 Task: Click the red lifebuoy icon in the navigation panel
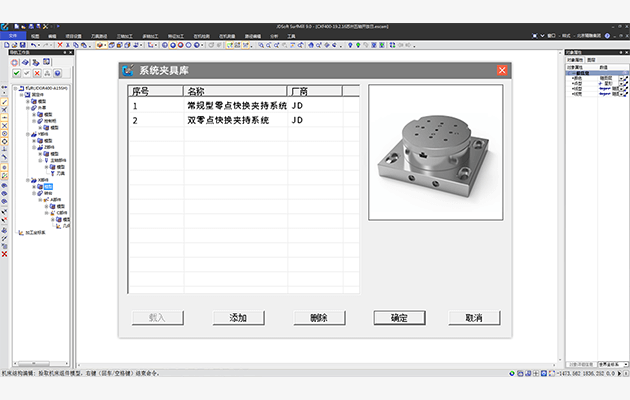point(15,62)
